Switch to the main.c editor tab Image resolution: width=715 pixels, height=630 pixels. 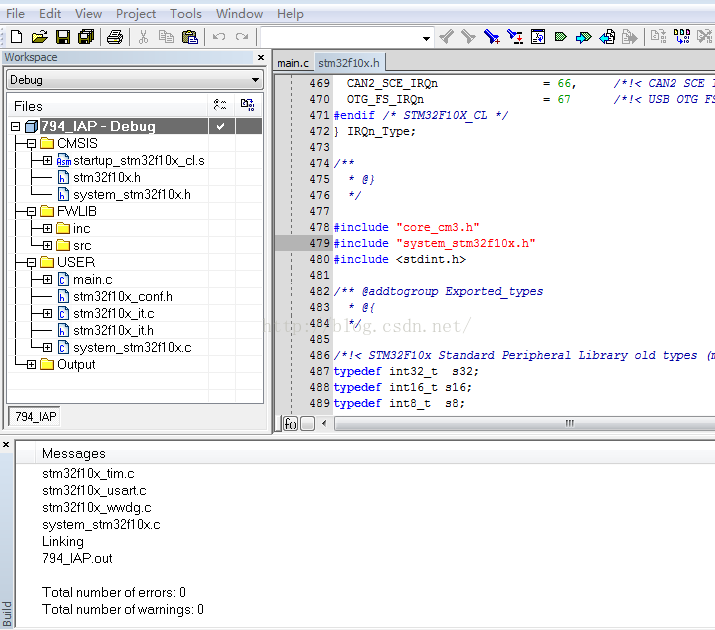click(x=293, y=63)
